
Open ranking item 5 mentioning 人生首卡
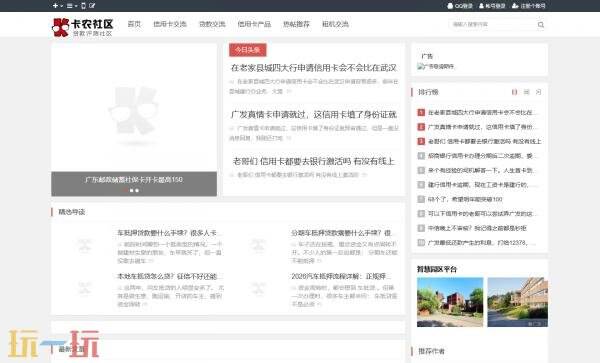(483, 170)
